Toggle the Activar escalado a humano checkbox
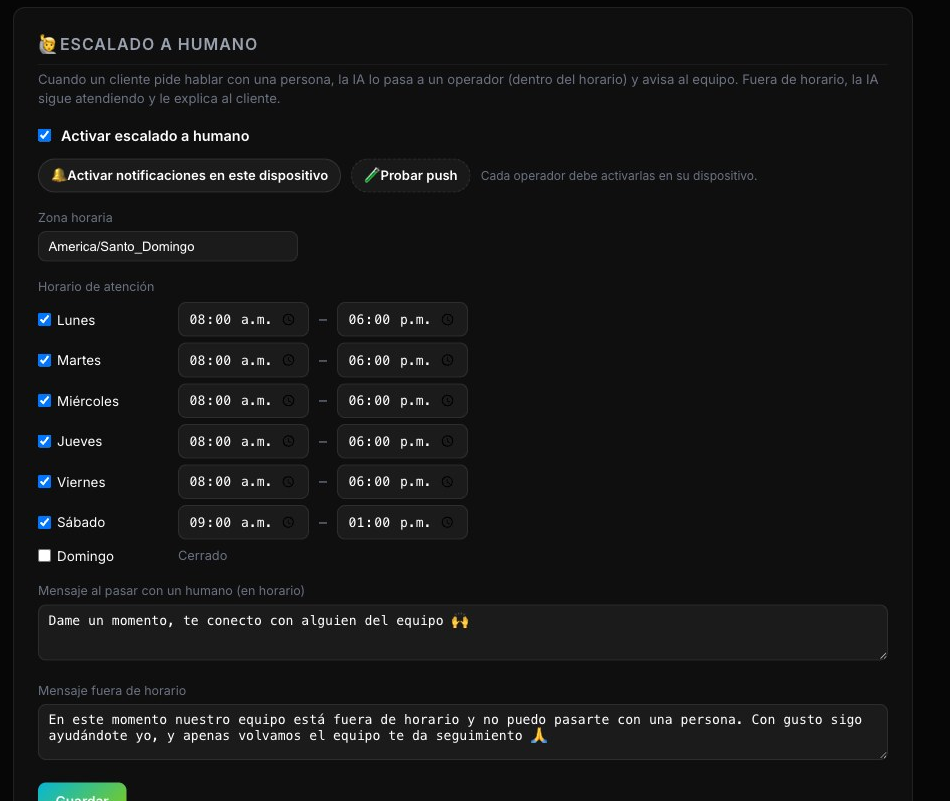The height and width of the screenshot is (801, 950). (x=45, y=136)
